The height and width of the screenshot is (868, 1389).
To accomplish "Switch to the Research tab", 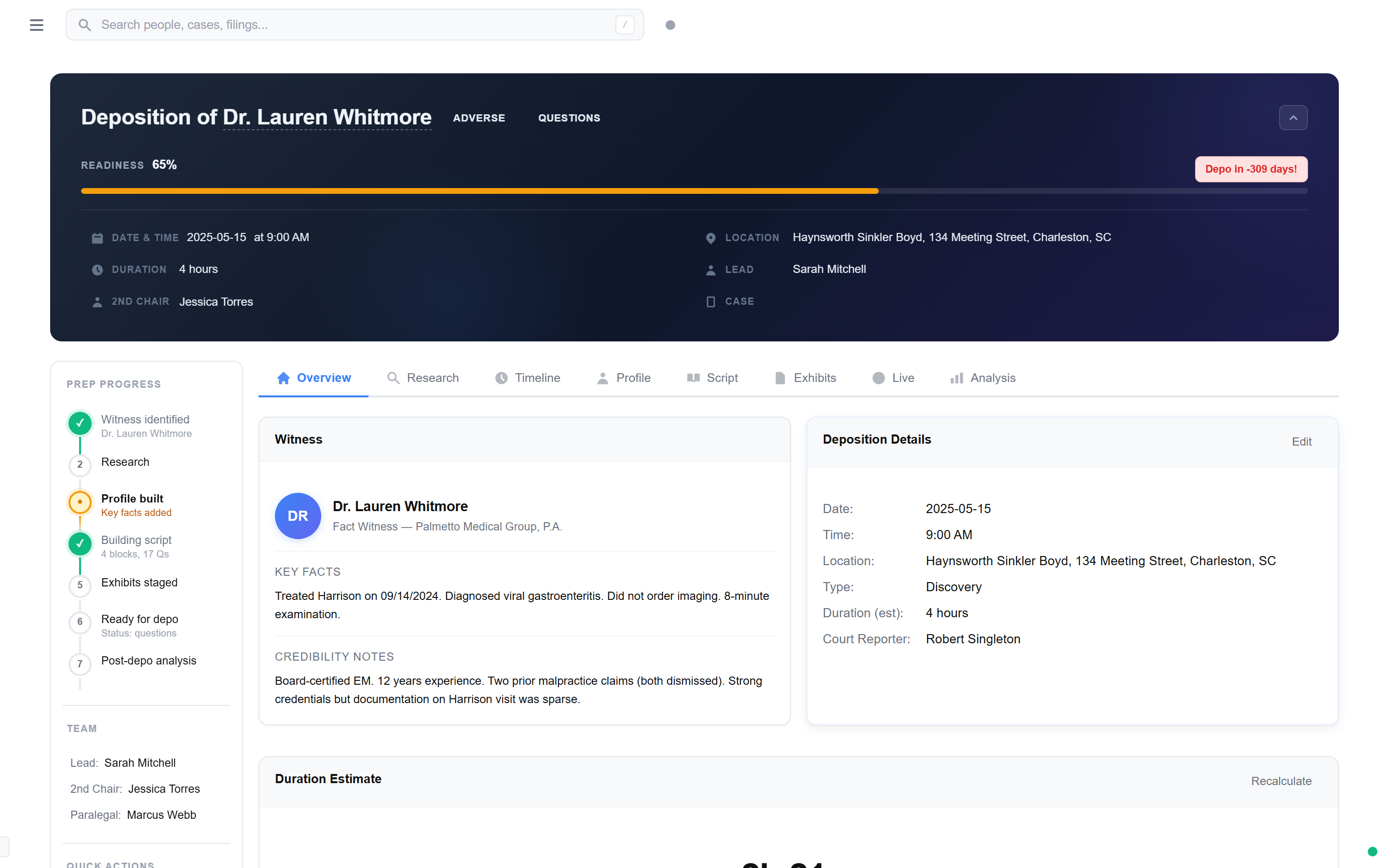I will pos(432,378).
